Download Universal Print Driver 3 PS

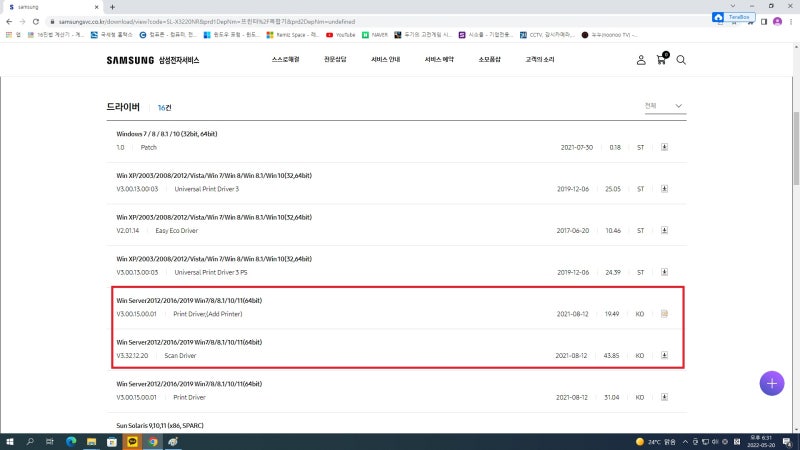(x=664, y=272)
